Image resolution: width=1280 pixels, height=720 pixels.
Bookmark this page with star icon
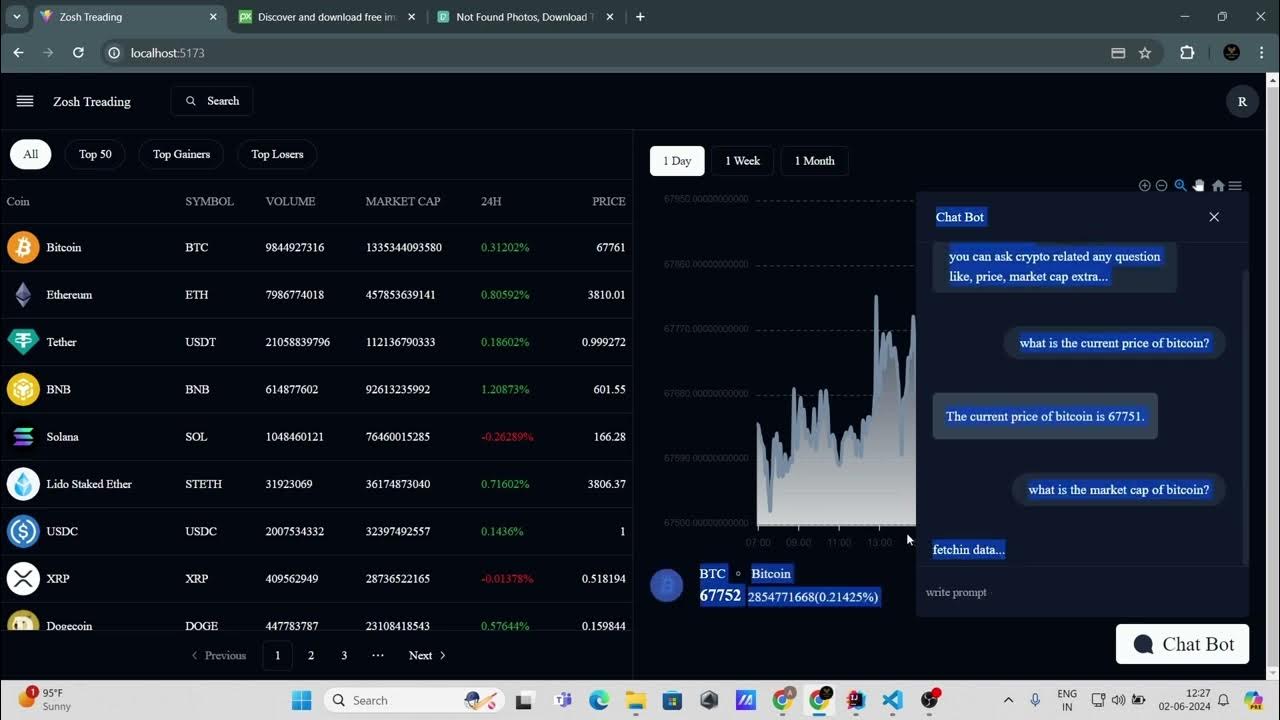pyautogui.click(x=1145, y=53)
